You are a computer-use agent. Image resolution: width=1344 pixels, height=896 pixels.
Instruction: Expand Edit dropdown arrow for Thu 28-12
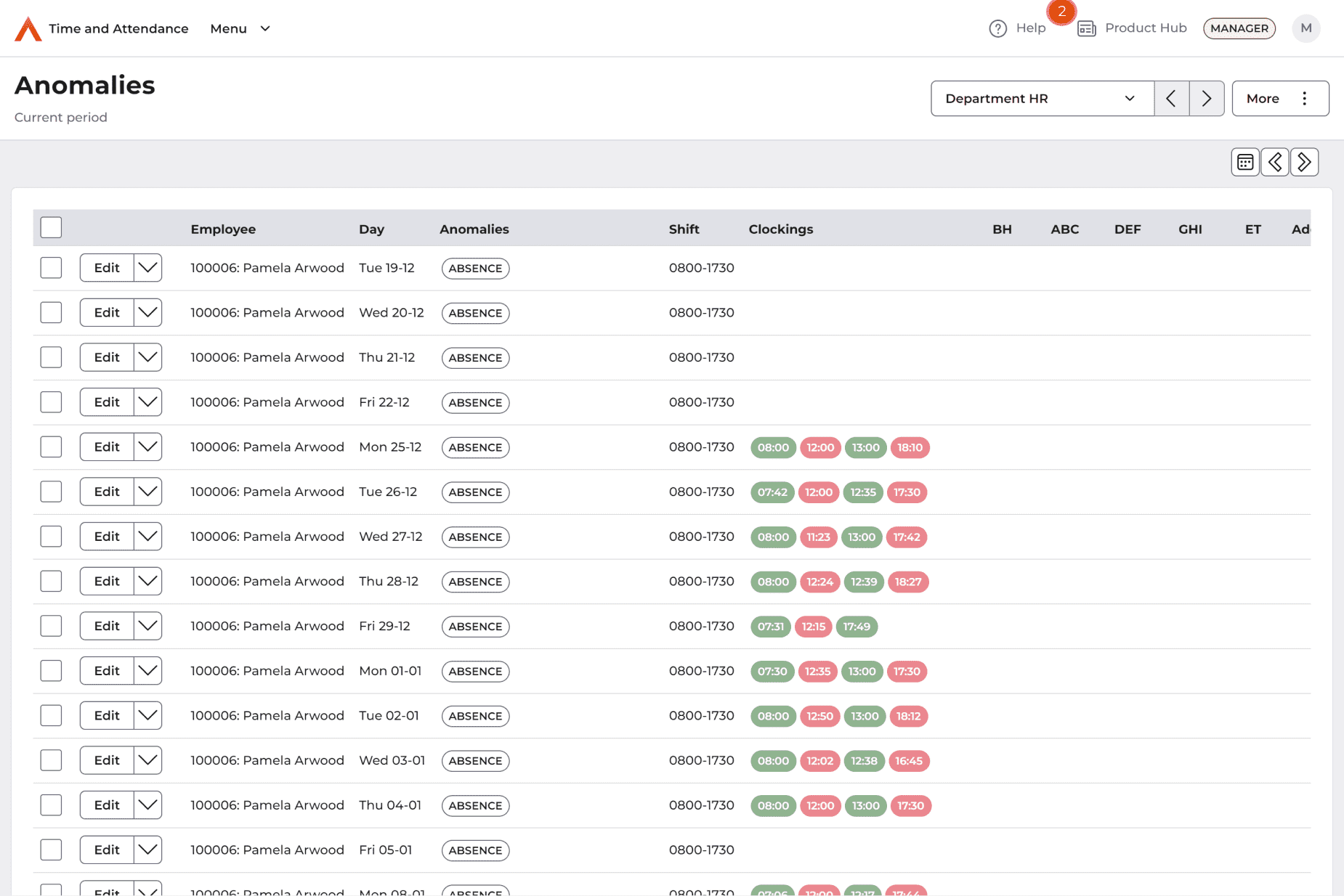147,582
